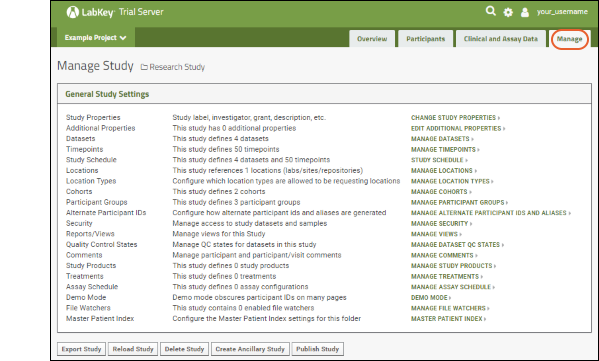Open the Manage Dataset QC States link

click(x=457, y=244)
